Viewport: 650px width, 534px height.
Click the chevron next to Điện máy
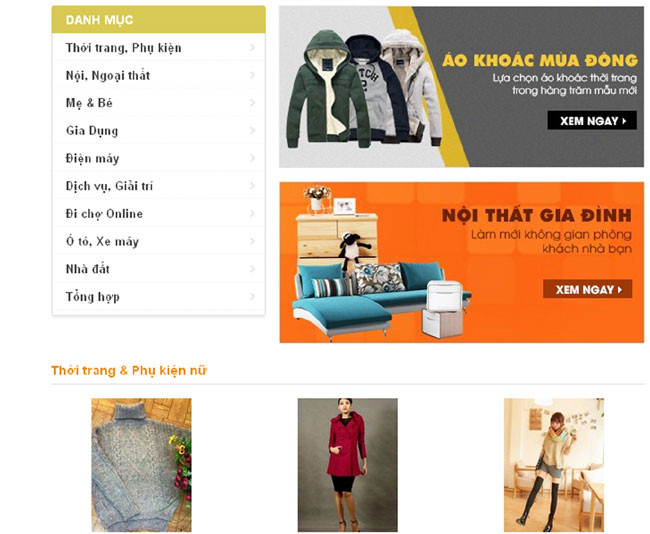tap(252, 158)
